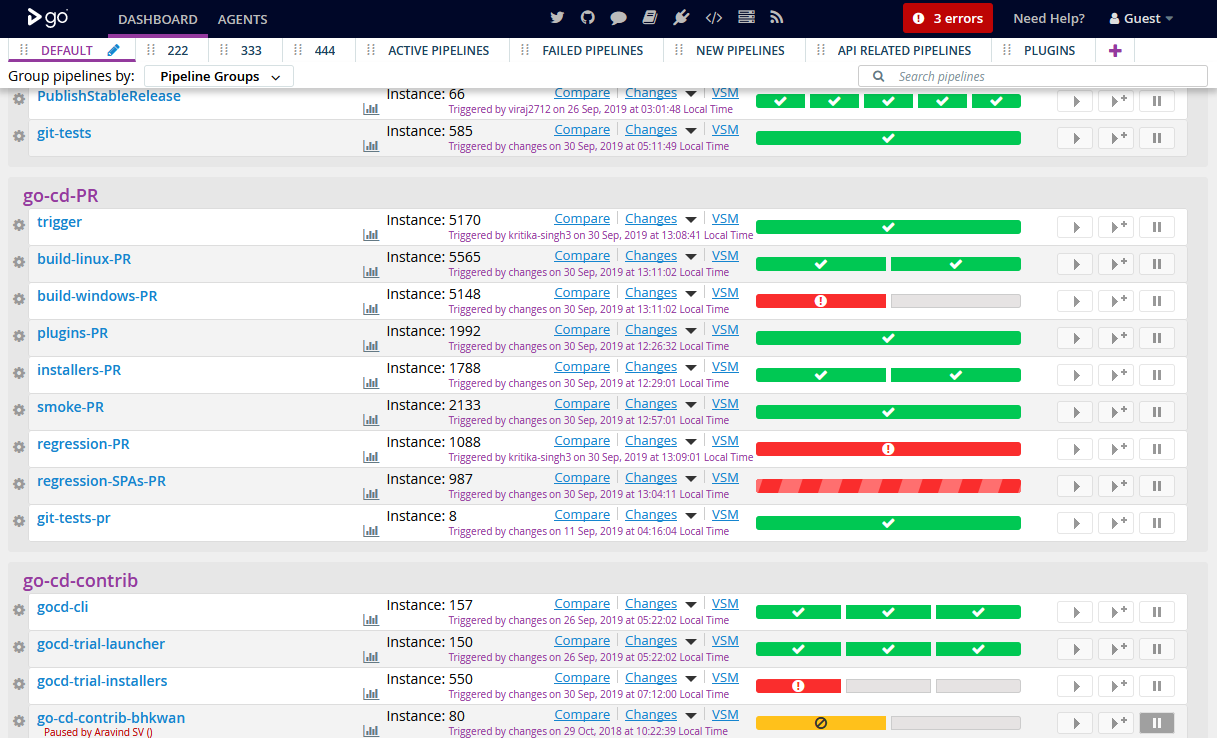This screenshot has width=1217, height=738.
Task: Pause the installers-PR pipeline
Action: [x=1157, y=375]
